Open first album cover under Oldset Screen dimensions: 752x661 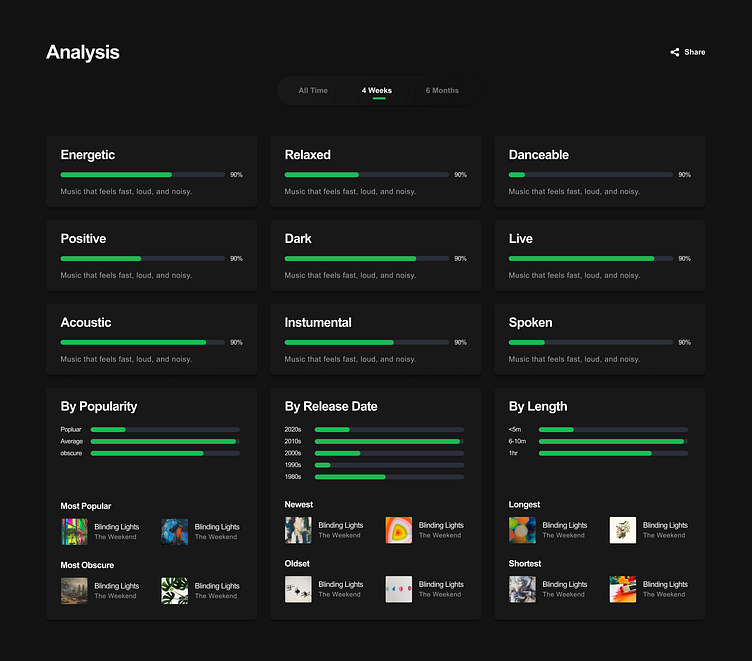298,589
